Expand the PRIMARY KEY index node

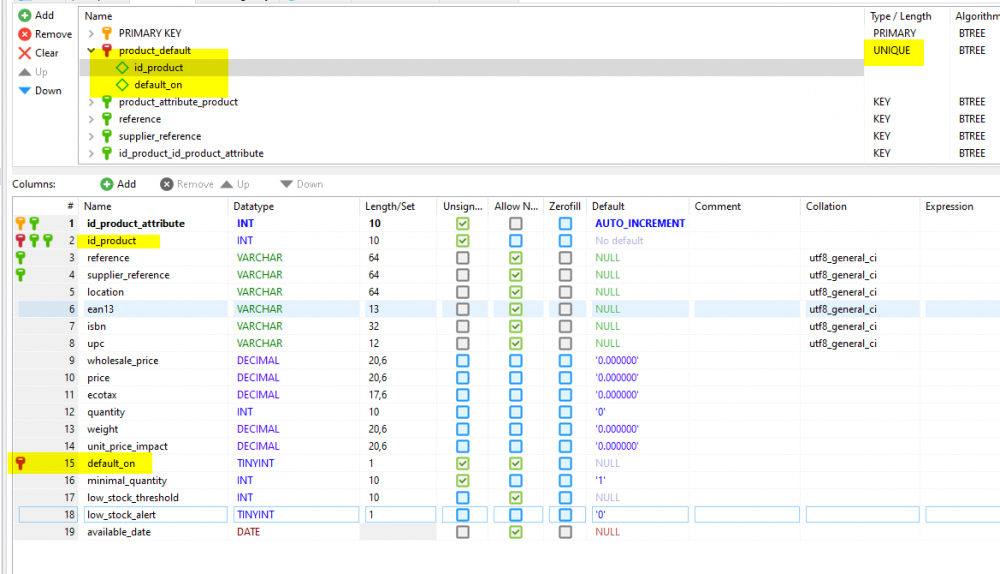92,34
